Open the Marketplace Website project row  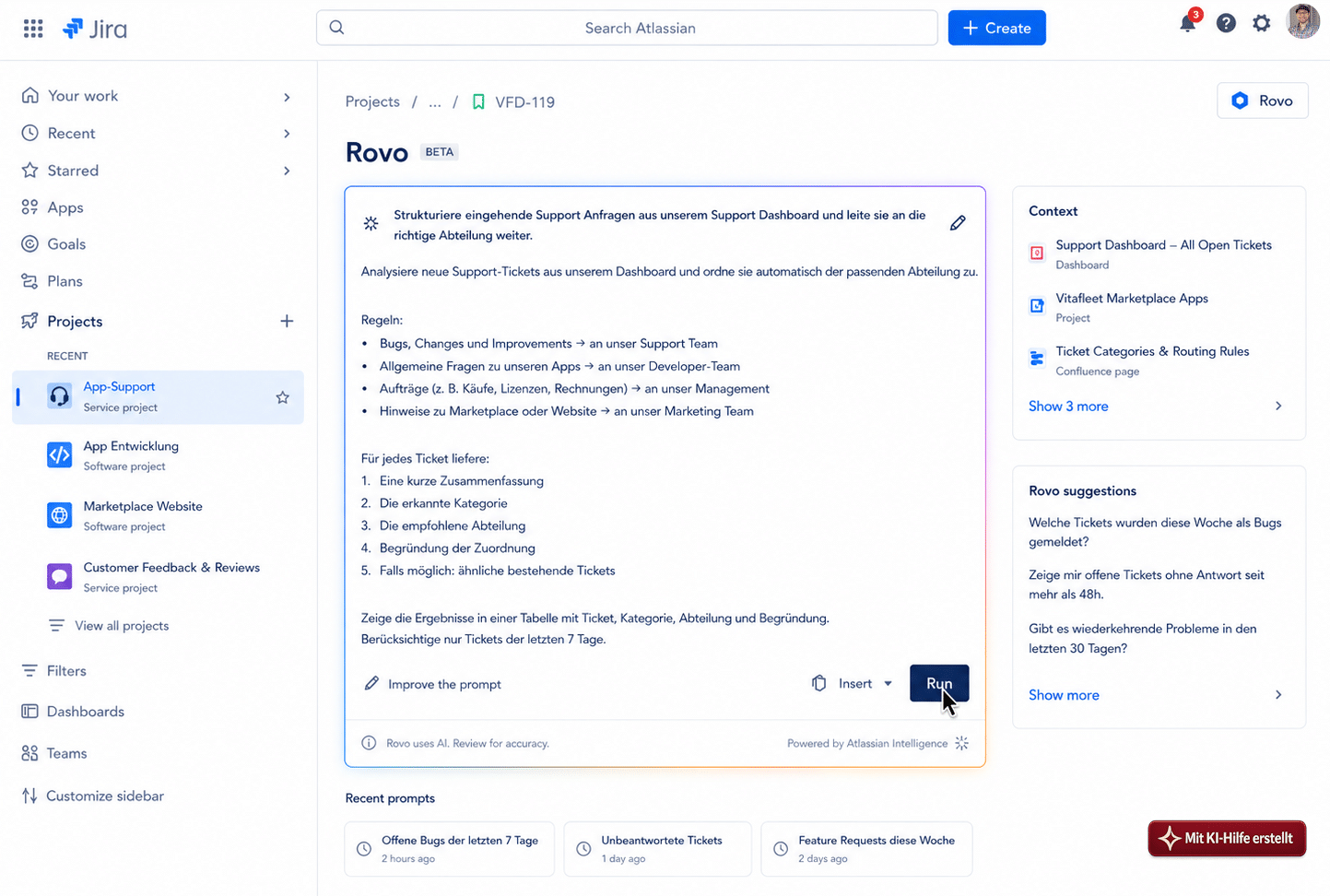(159, 515)
